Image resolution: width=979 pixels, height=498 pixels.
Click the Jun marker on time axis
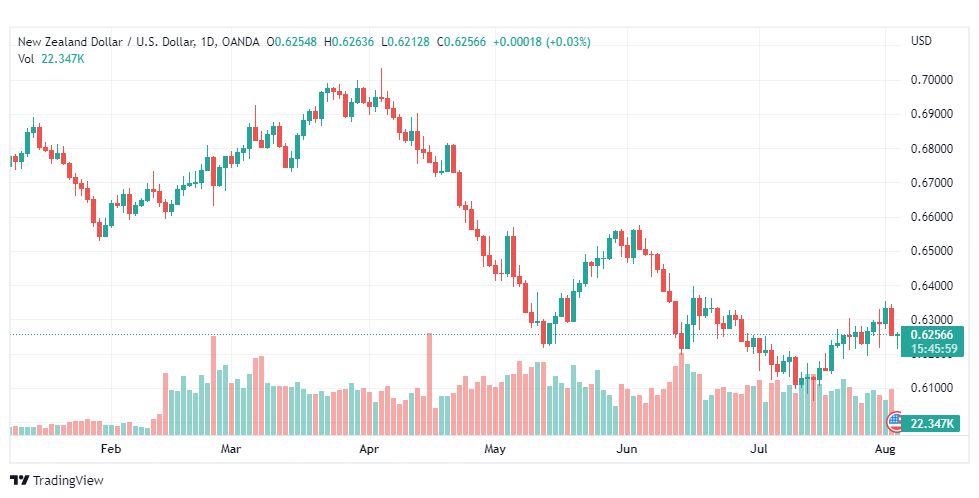(x=626, y=449)
